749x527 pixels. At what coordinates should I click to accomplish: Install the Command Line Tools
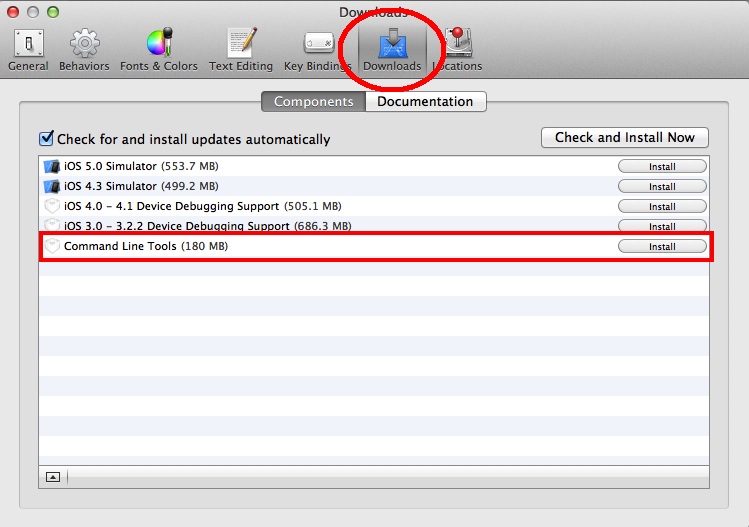[662, 247]
